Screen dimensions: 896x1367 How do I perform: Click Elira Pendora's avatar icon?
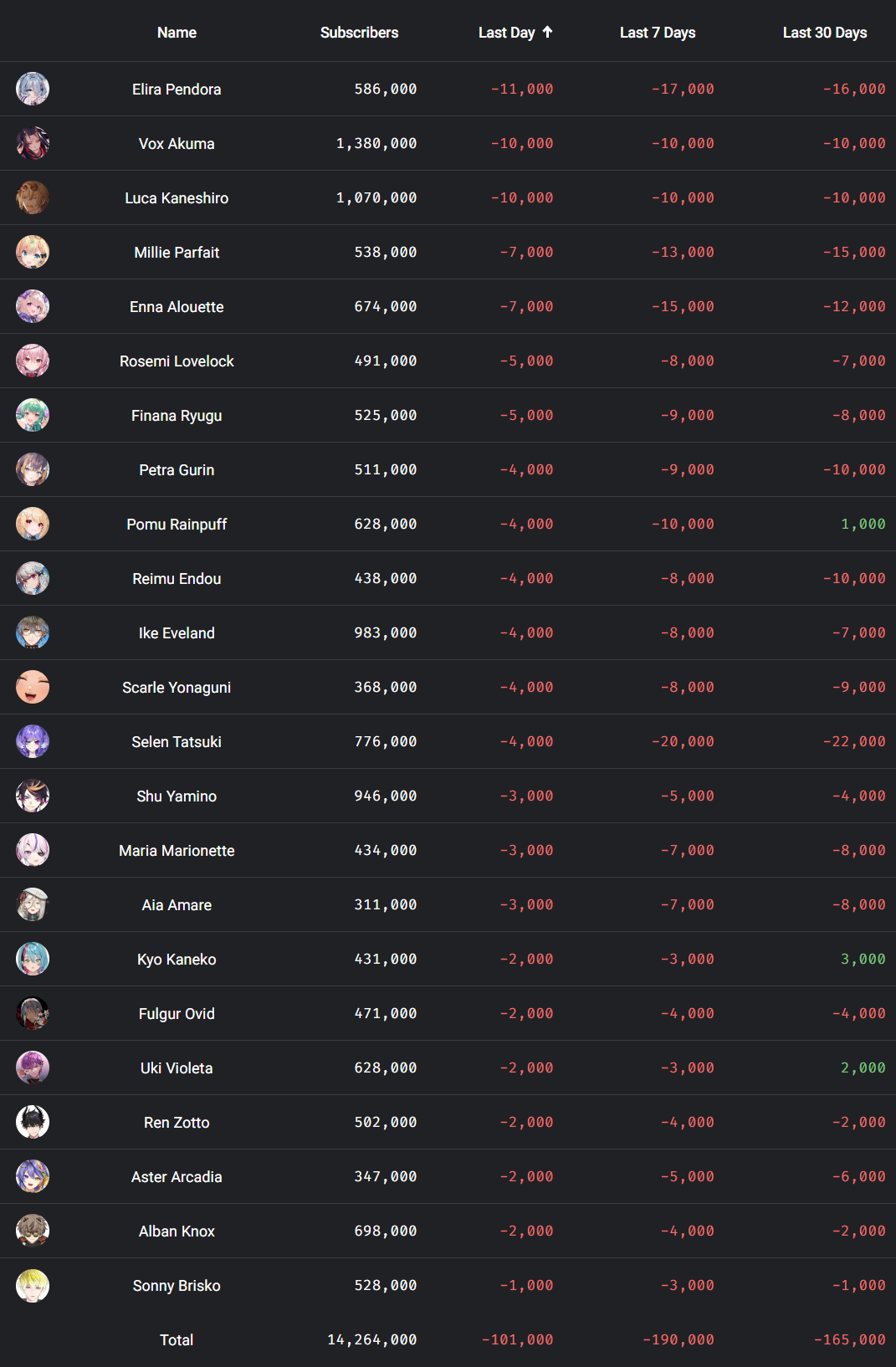(33, 89)
